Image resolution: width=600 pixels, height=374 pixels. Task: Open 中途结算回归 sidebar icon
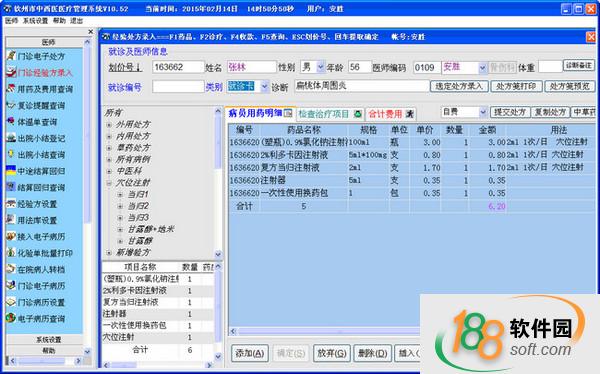(x=11, y=171)
